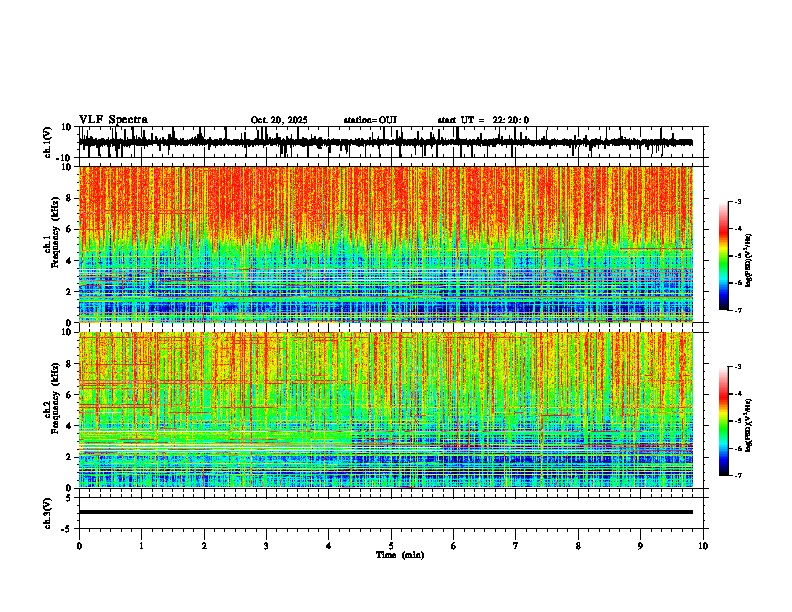Click the "start UT = 22:20:0" header text
792x612 pixels.
click(483, 120)
